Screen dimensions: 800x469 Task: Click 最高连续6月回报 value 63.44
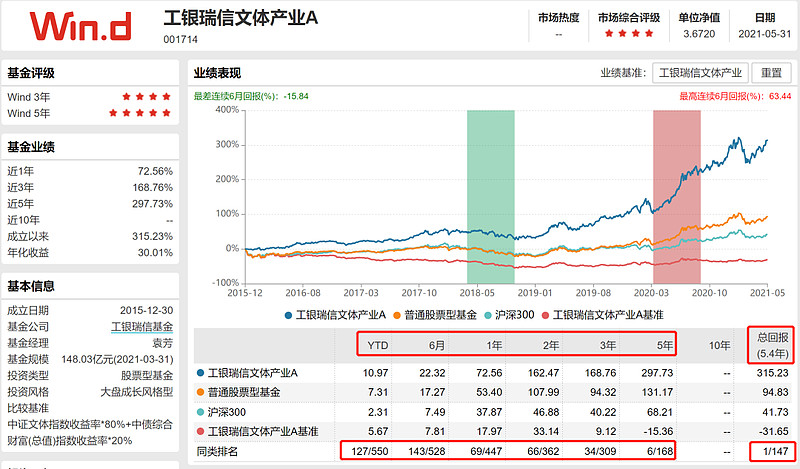click(x=780, y=96)
